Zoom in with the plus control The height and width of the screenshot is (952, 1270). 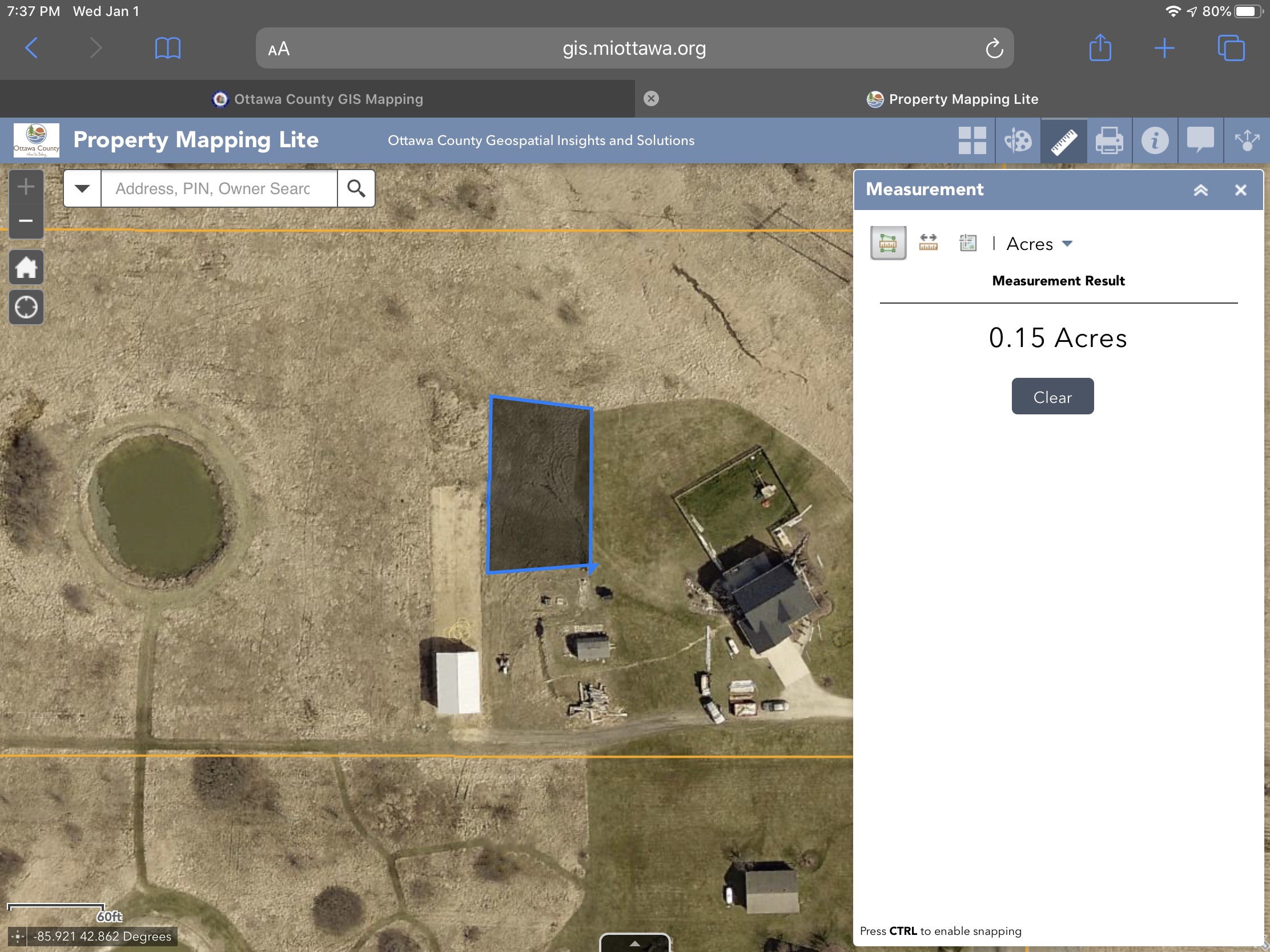26,185
